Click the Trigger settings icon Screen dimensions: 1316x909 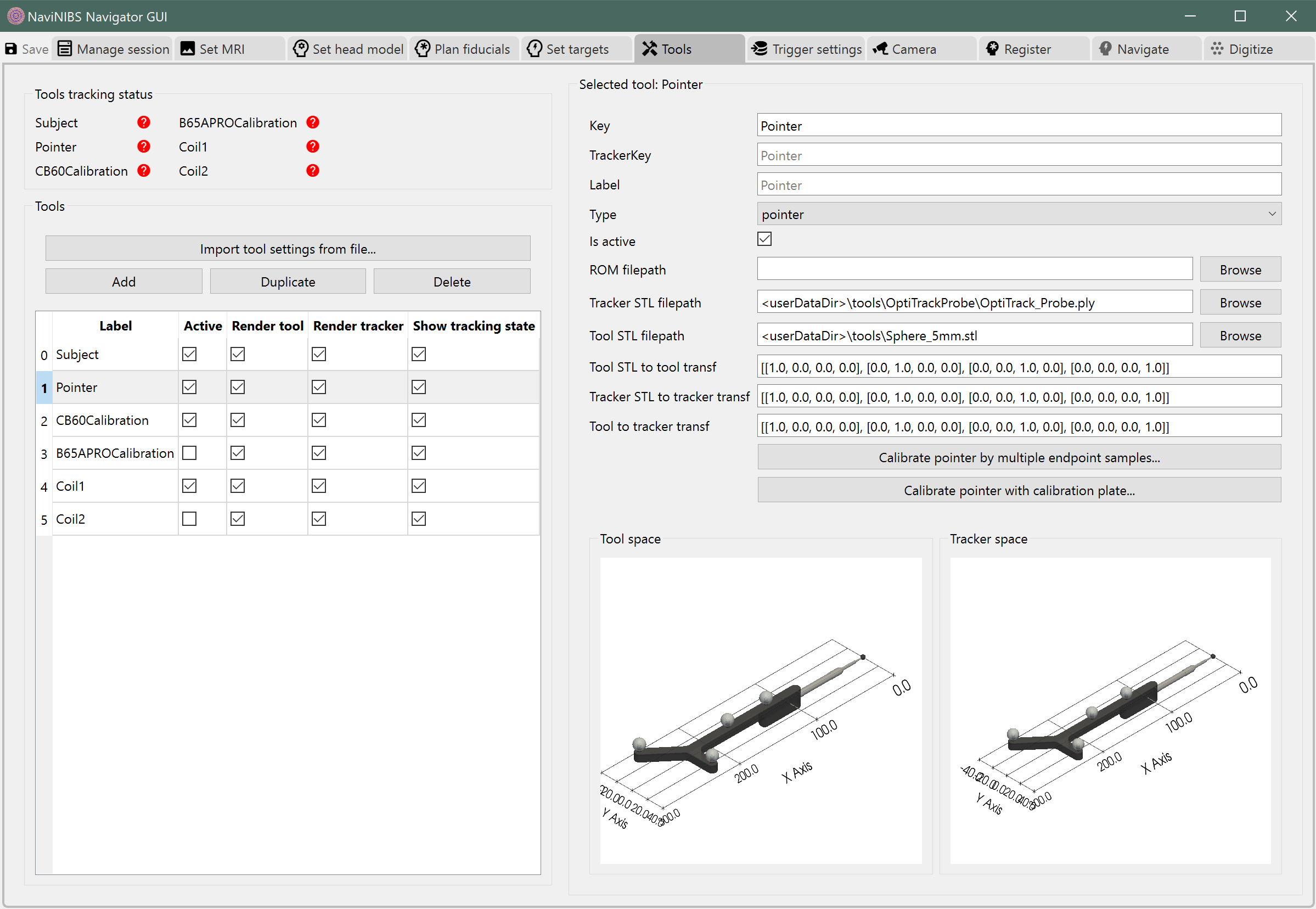(758, 49)
